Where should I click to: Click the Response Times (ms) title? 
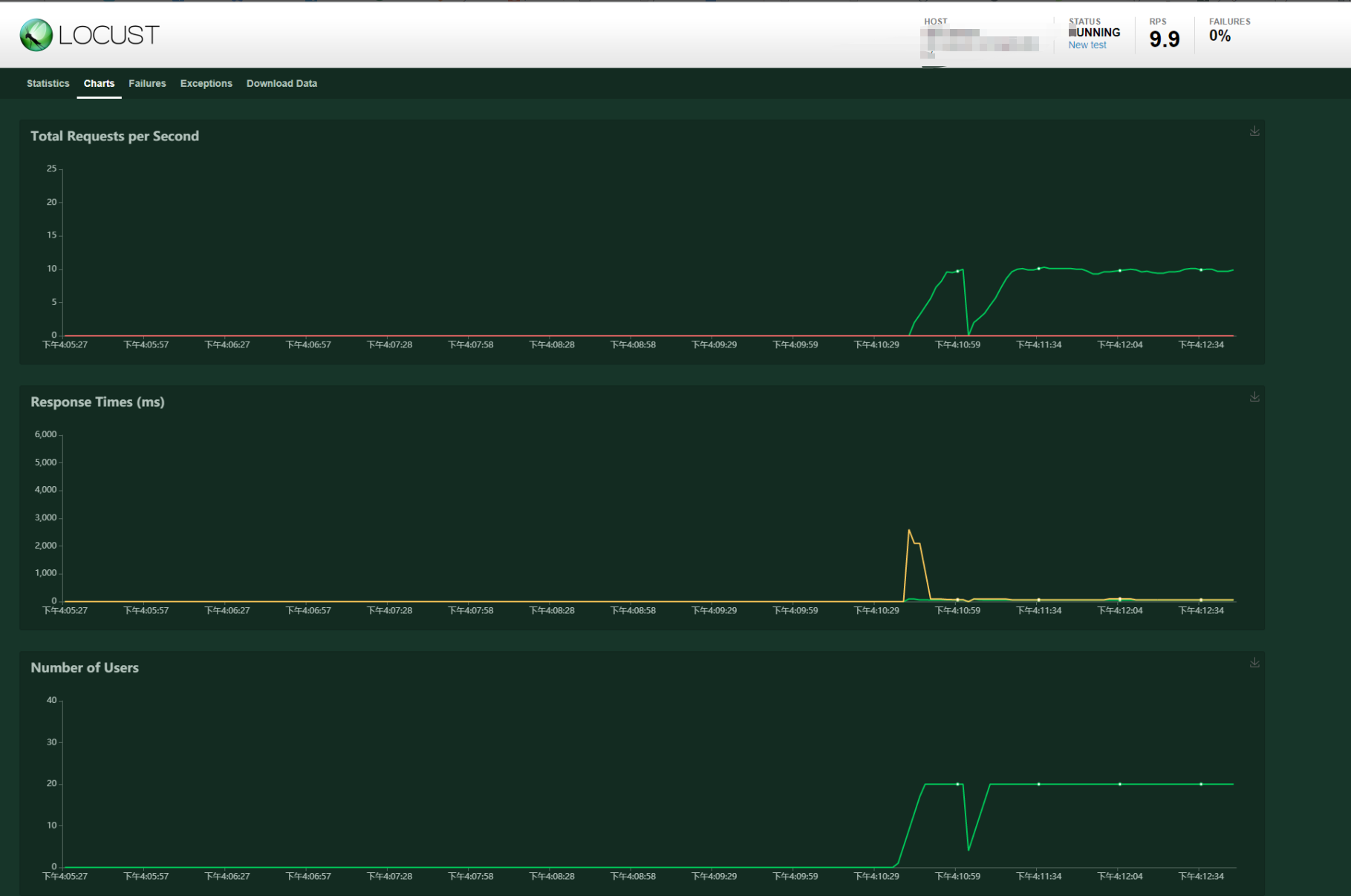[x=97, y=402]
